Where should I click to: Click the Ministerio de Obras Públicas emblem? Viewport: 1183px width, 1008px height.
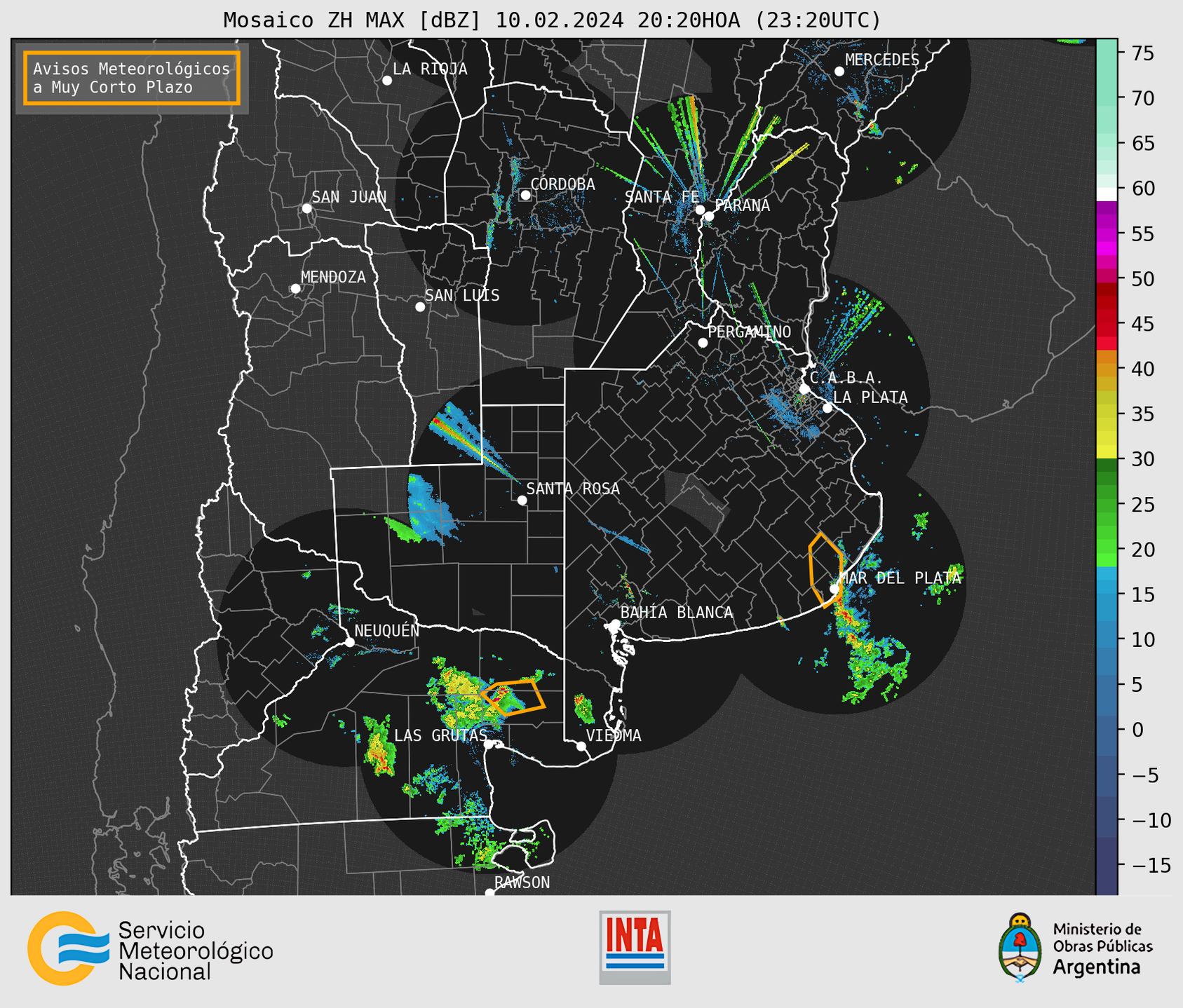click(1020, 948)
